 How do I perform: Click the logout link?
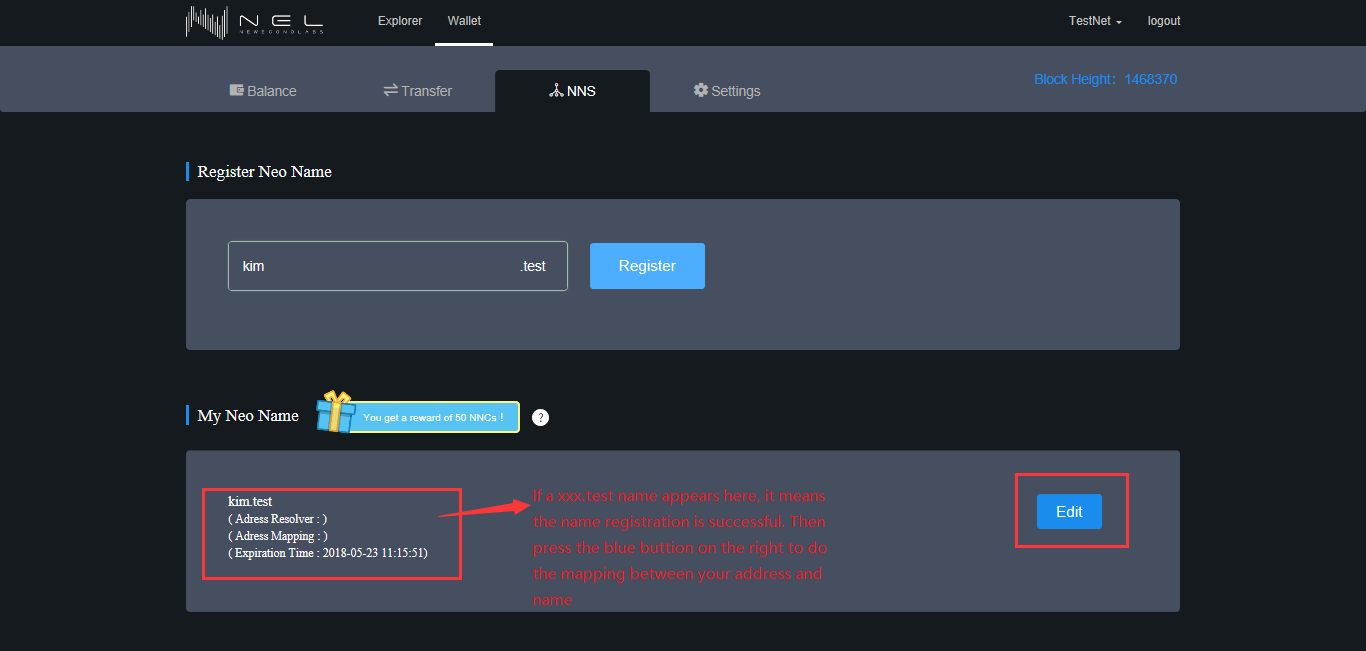point(1164,21)
